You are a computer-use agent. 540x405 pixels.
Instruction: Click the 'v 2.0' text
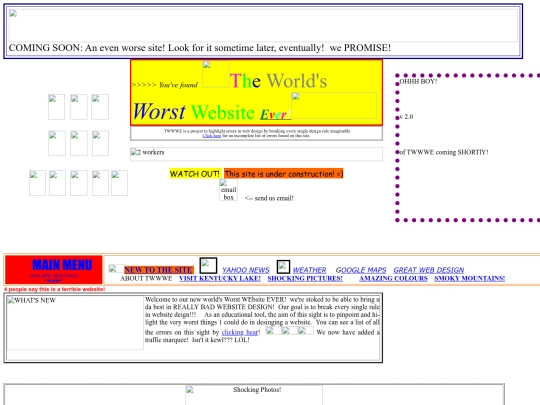pyautogui.click(x=406, y=116)
